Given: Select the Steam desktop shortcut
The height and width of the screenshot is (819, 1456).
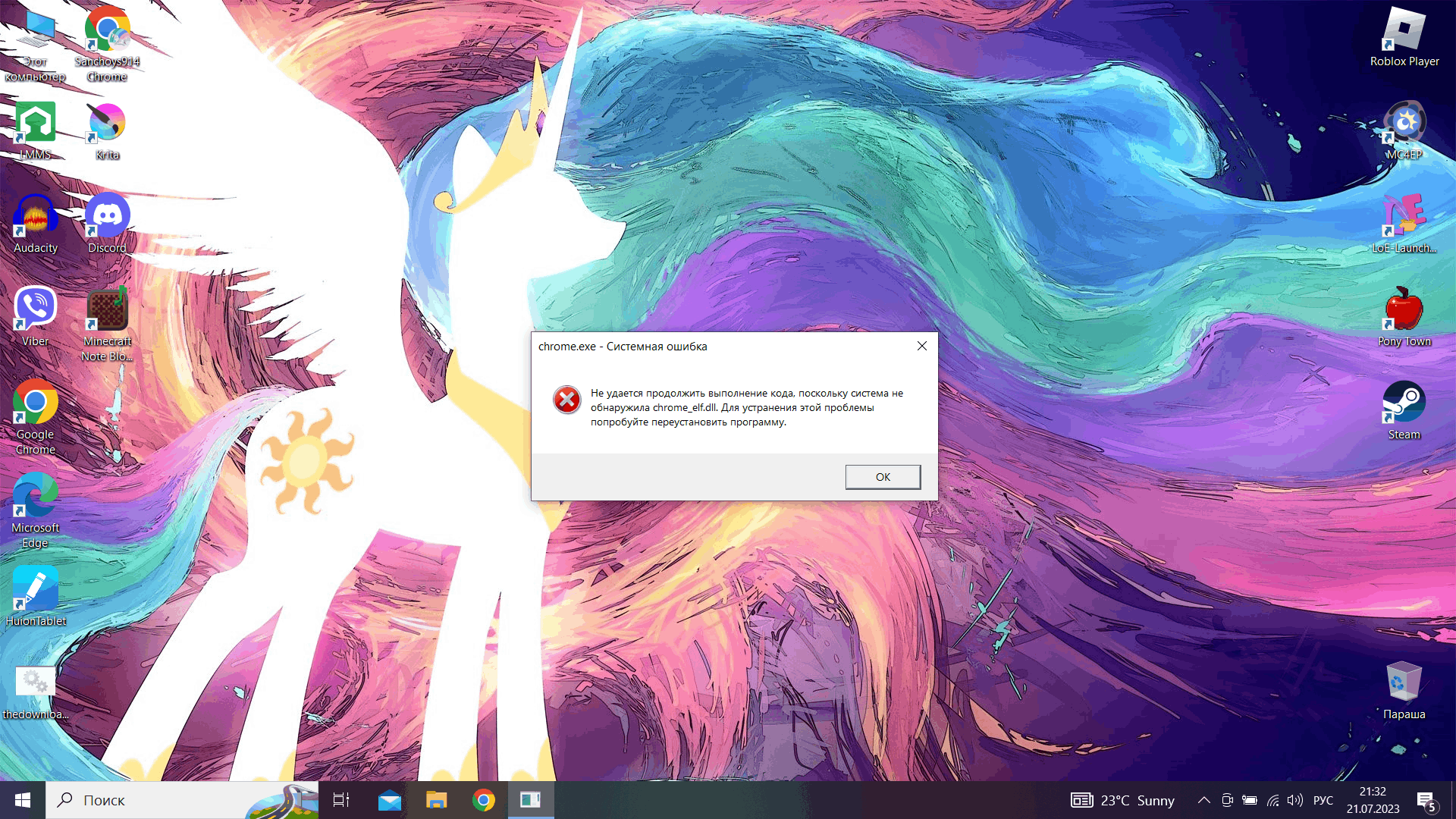Looking at the screenshot, I should (x=1404, y=410).
